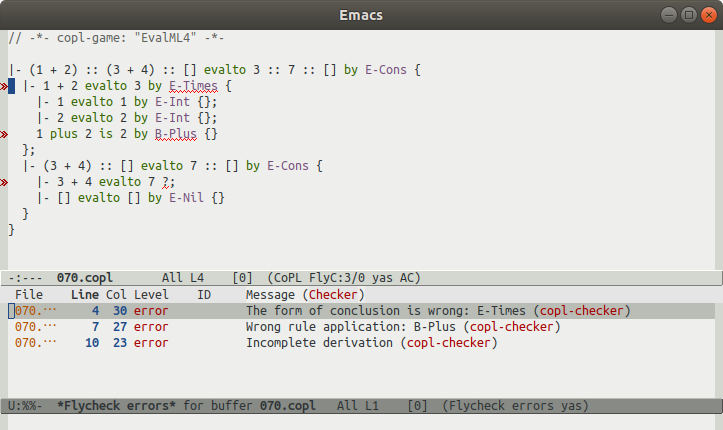
Task: Open the Wrong rule application B-Plus error
Action: pyautogui.click(x=402, y=327)
